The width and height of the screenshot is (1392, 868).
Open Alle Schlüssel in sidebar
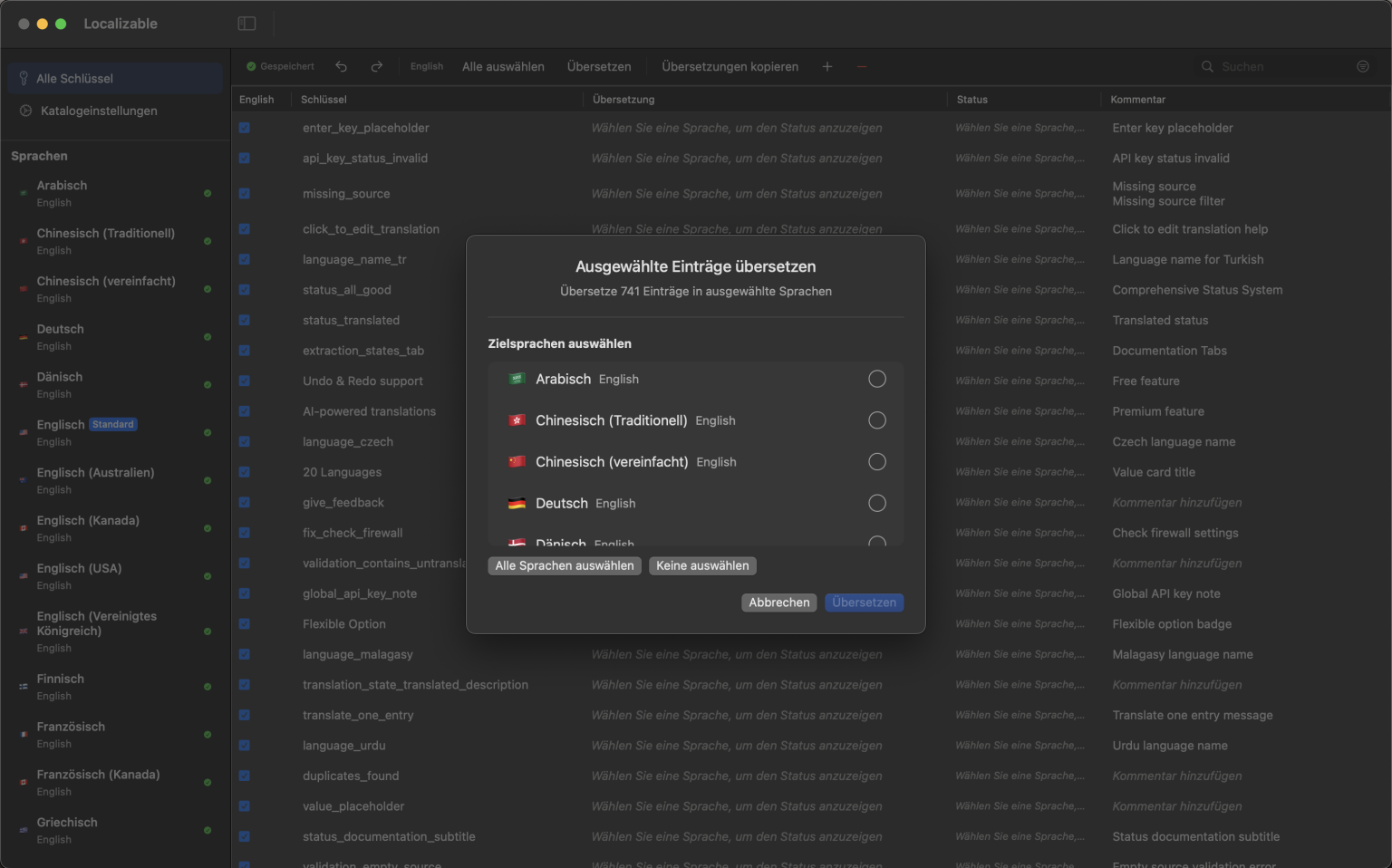coord(115,78)
